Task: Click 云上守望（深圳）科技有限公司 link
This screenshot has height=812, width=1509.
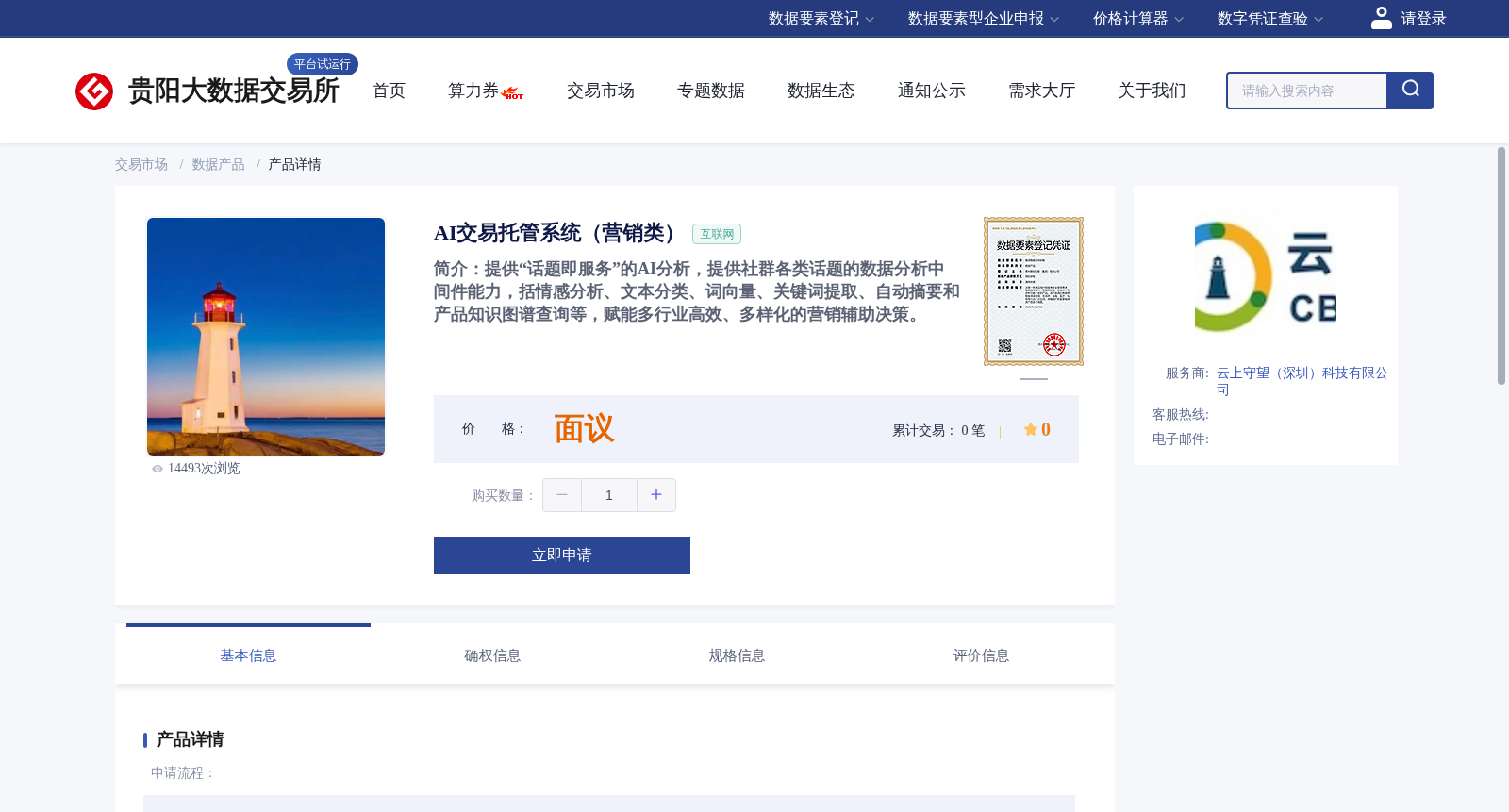Action: [1302, 381]
